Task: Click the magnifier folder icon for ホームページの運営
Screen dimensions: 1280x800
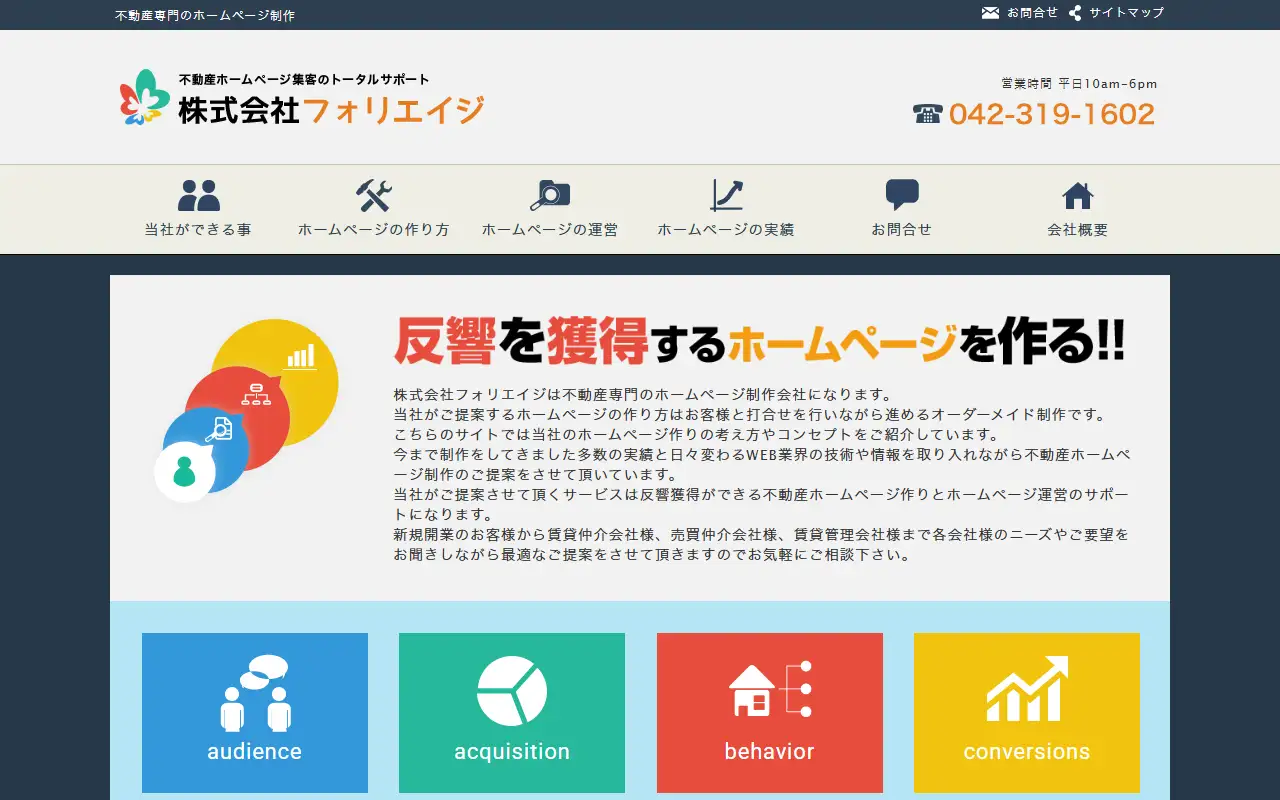Action: (550, 195)
